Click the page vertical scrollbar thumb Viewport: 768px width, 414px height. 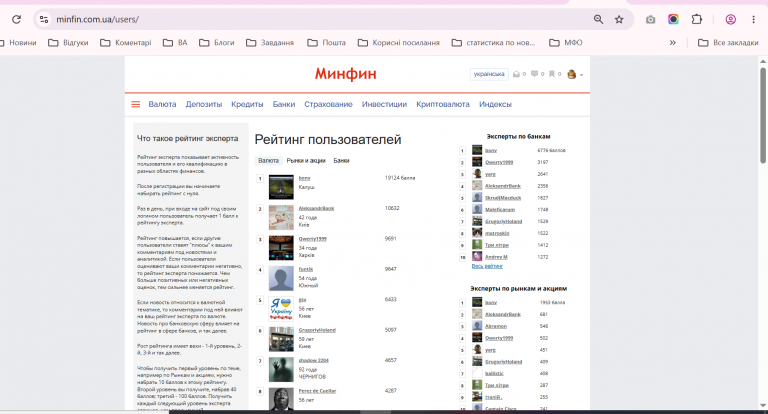(763, 115)
